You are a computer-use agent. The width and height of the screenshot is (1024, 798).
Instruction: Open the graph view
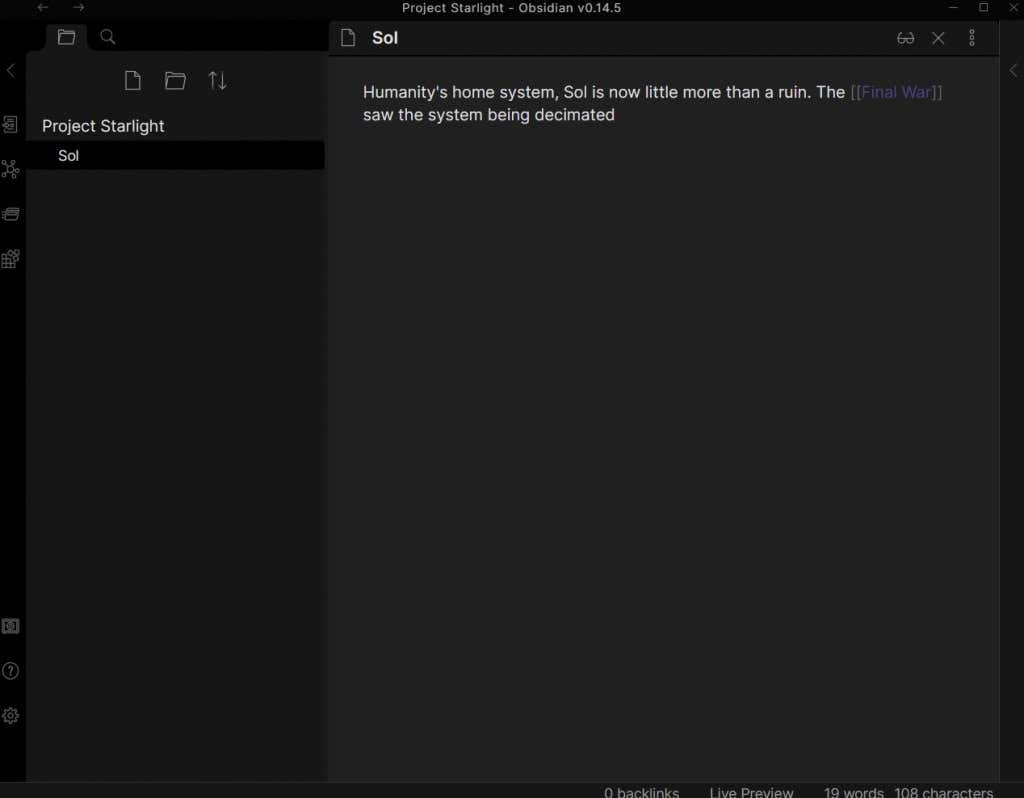(10, 169)
